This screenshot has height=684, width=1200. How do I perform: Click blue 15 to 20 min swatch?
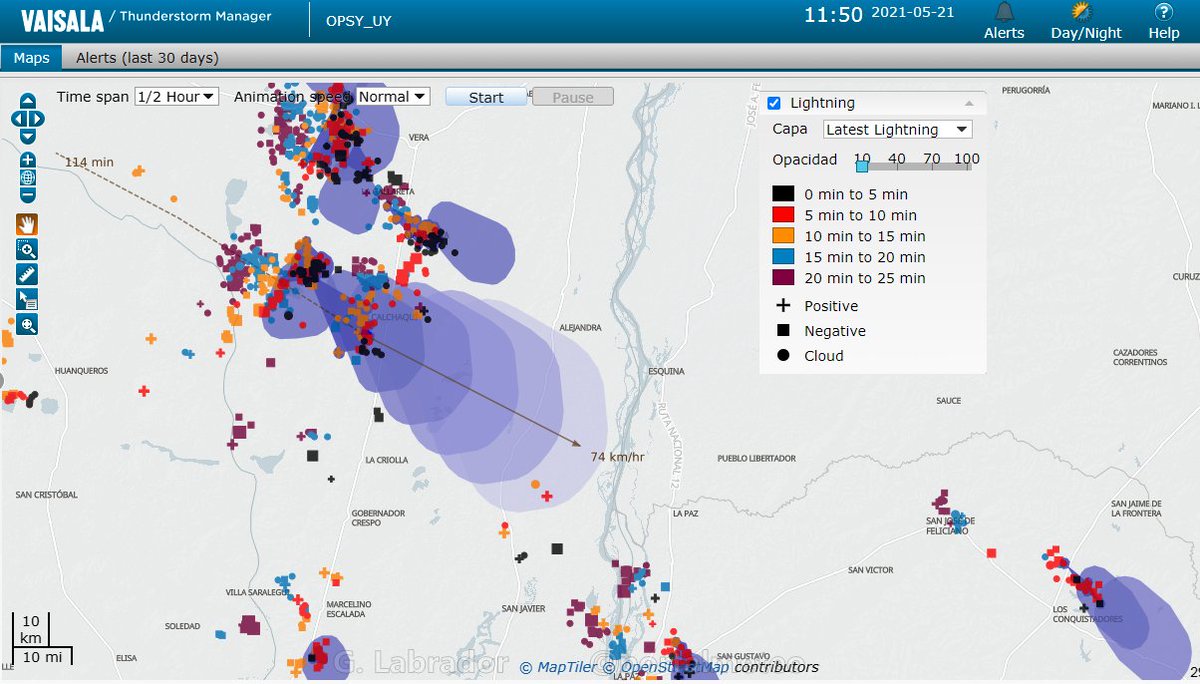(783, 257)
